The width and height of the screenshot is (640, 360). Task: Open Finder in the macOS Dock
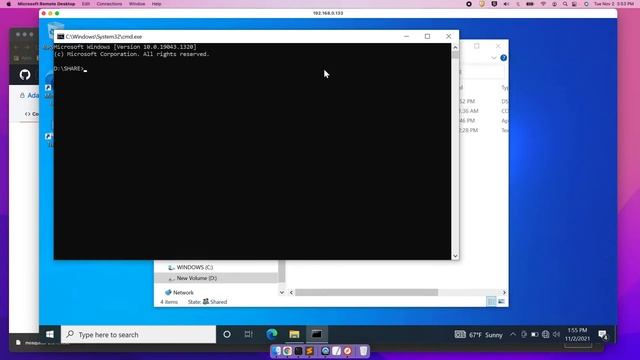pos(276,351)
